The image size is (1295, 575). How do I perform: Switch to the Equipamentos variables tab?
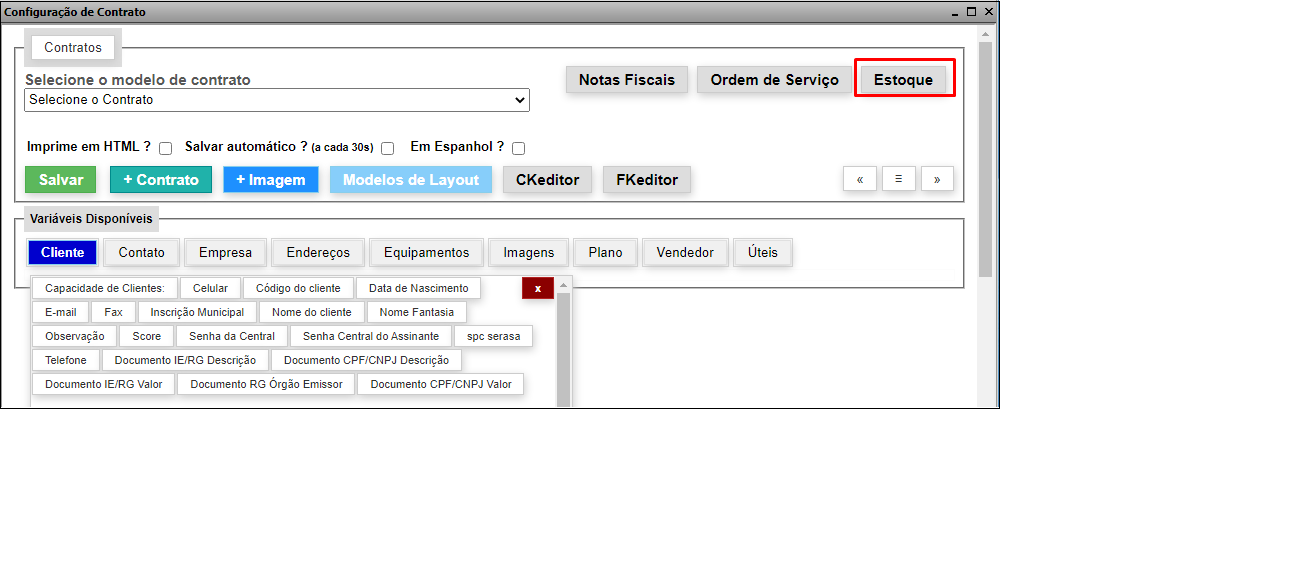tap(426, 253)
